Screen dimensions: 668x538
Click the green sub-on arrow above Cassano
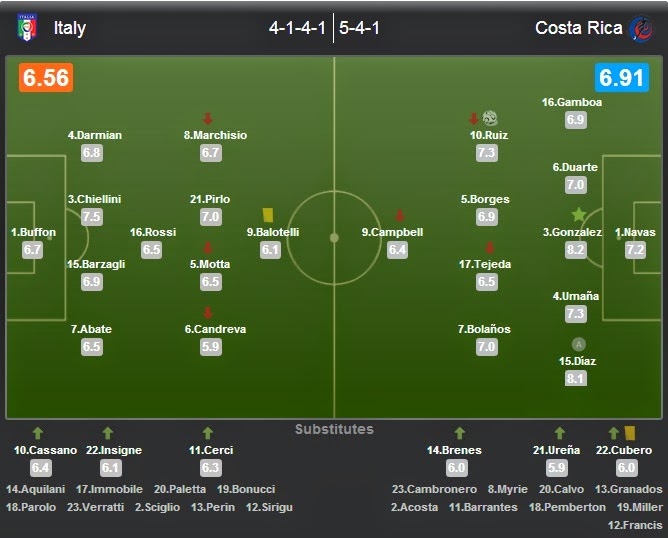click(x=38, y=433)
